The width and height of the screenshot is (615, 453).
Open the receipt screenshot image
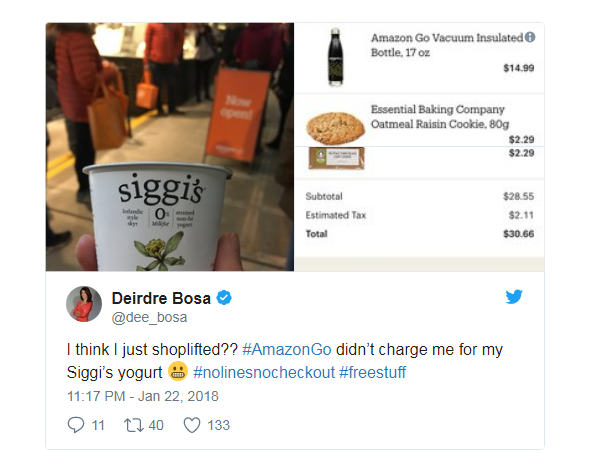419,147
